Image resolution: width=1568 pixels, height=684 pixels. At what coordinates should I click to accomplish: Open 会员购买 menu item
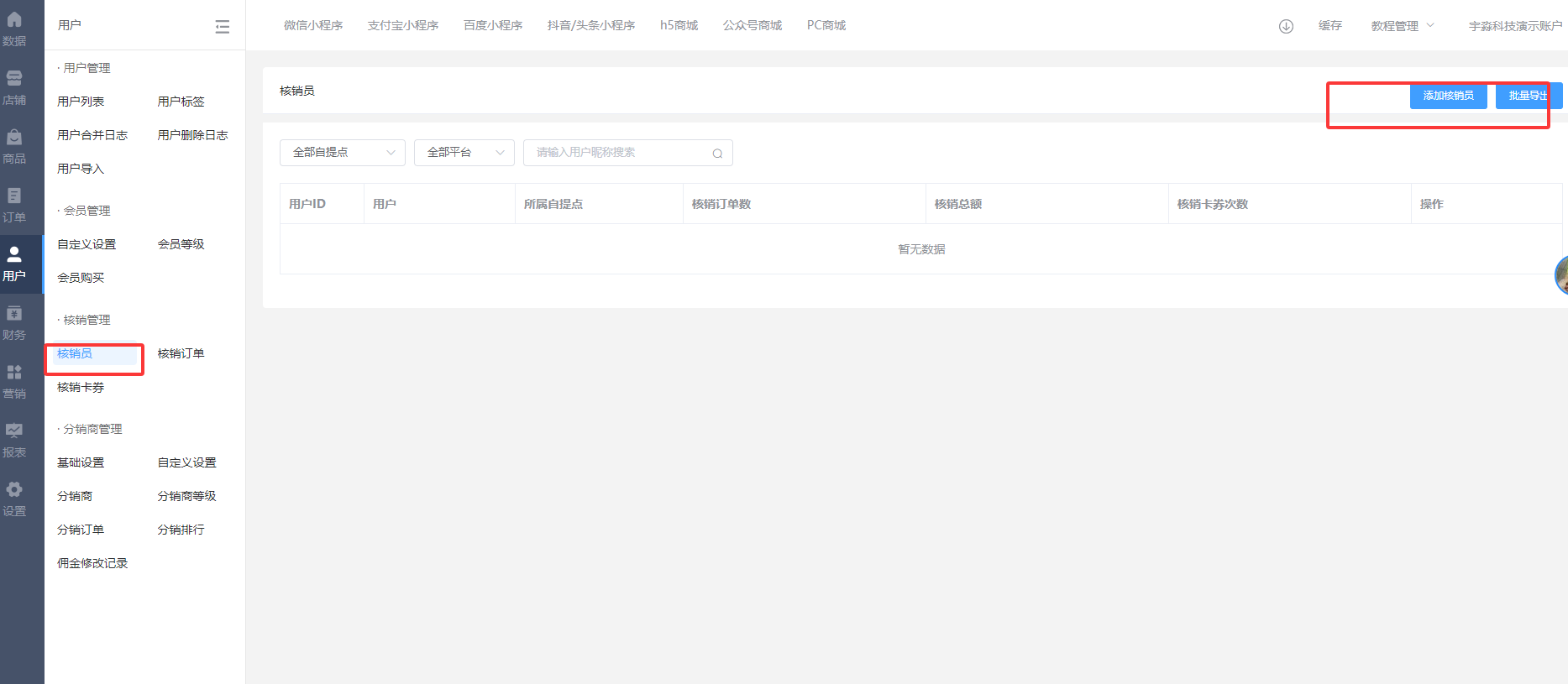click(x=81, y=278)
